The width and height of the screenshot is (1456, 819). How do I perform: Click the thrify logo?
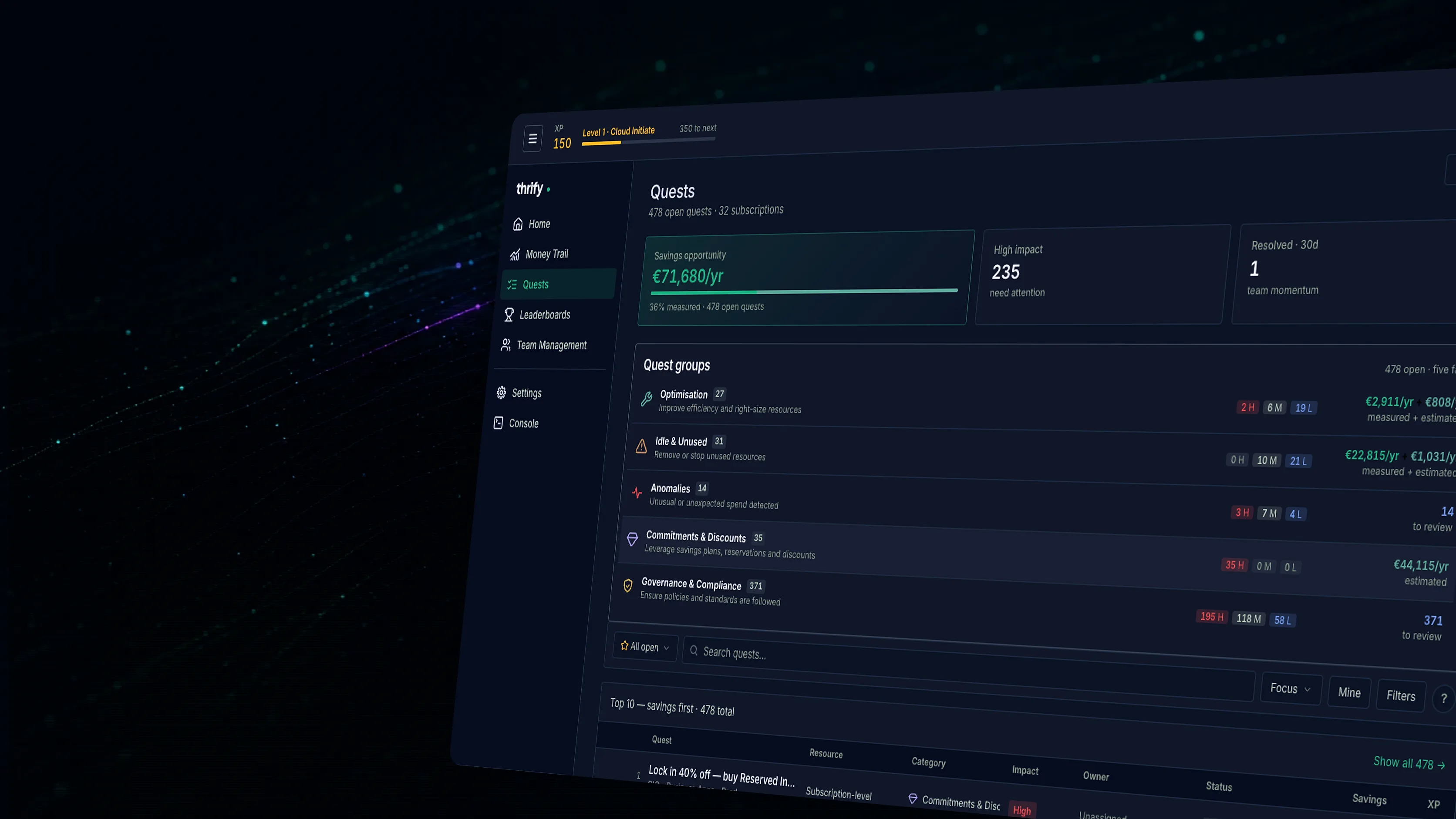tap(533, 189)
